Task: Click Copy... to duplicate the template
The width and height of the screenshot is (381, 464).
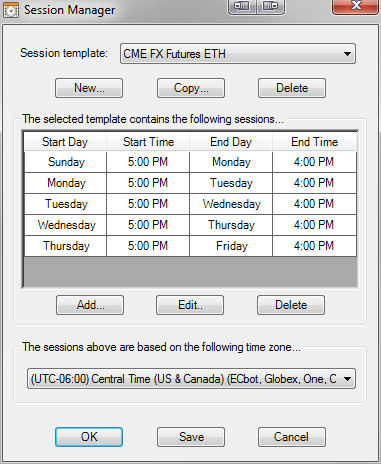Action: [x=191, y=88]
